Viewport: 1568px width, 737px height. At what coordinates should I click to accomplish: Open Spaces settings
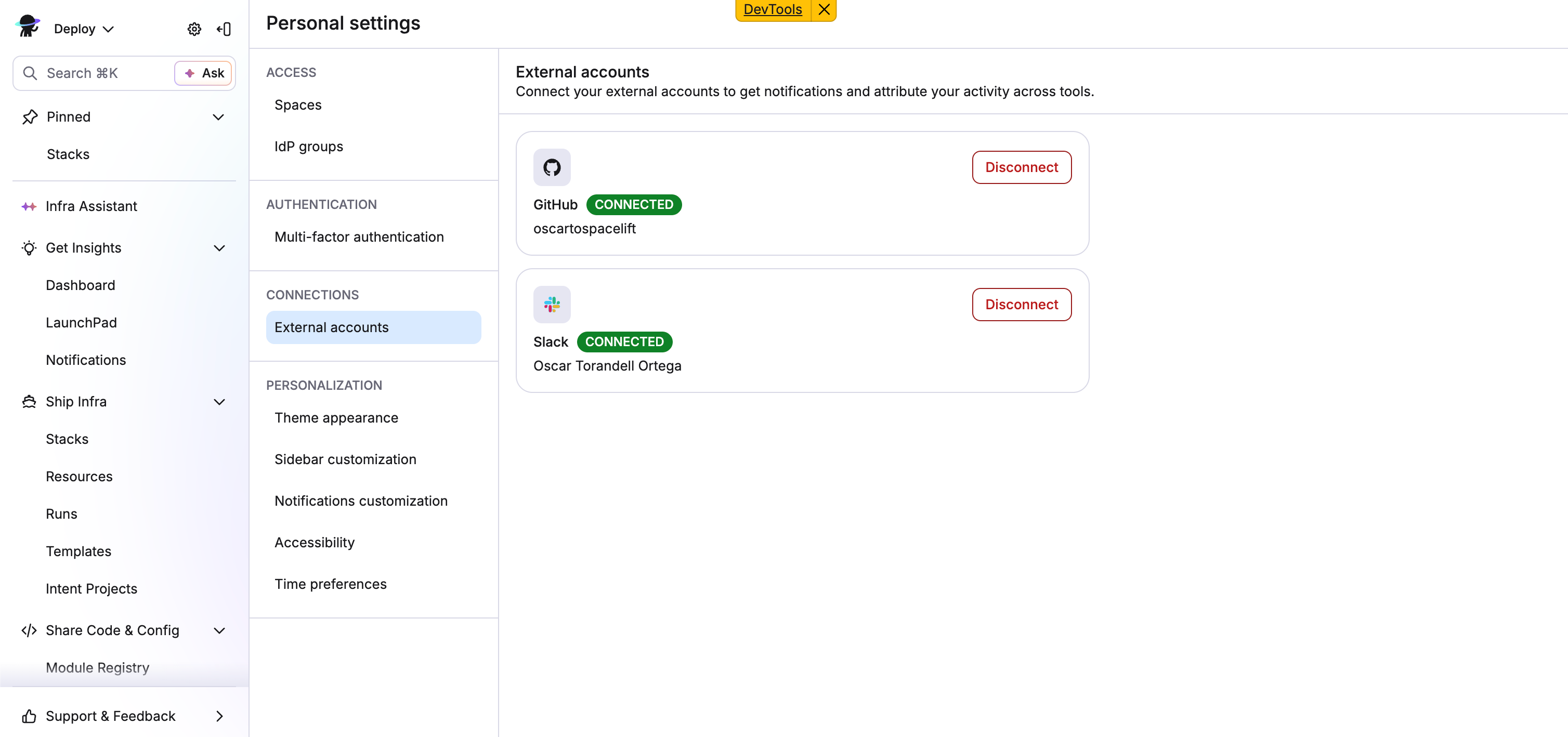(373, 104)
